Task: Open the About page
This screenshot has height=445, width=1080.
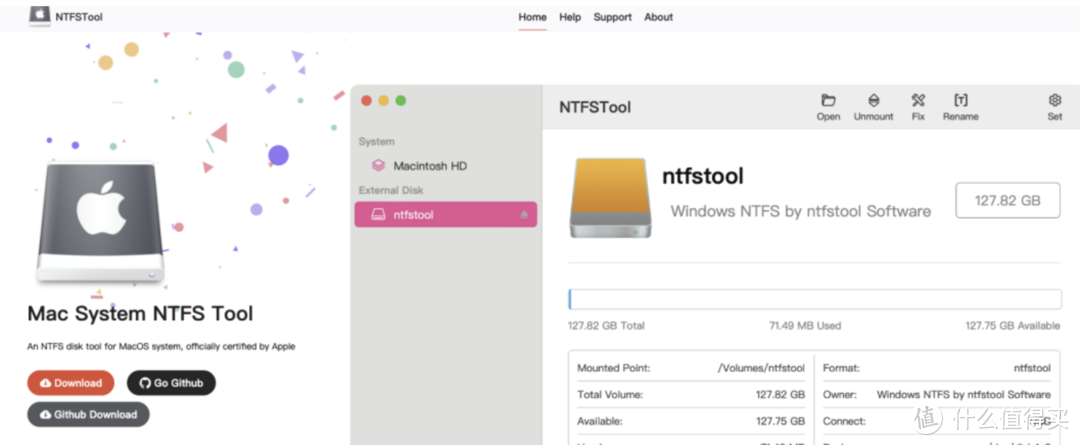Action: (x=658, y=17)
